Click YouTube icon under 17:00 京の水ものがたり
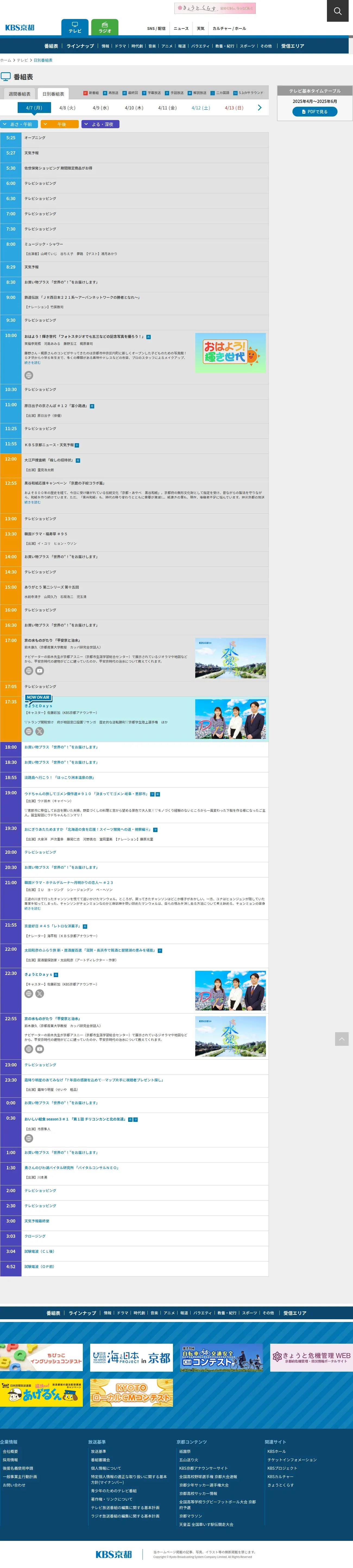 coord(40,671)
